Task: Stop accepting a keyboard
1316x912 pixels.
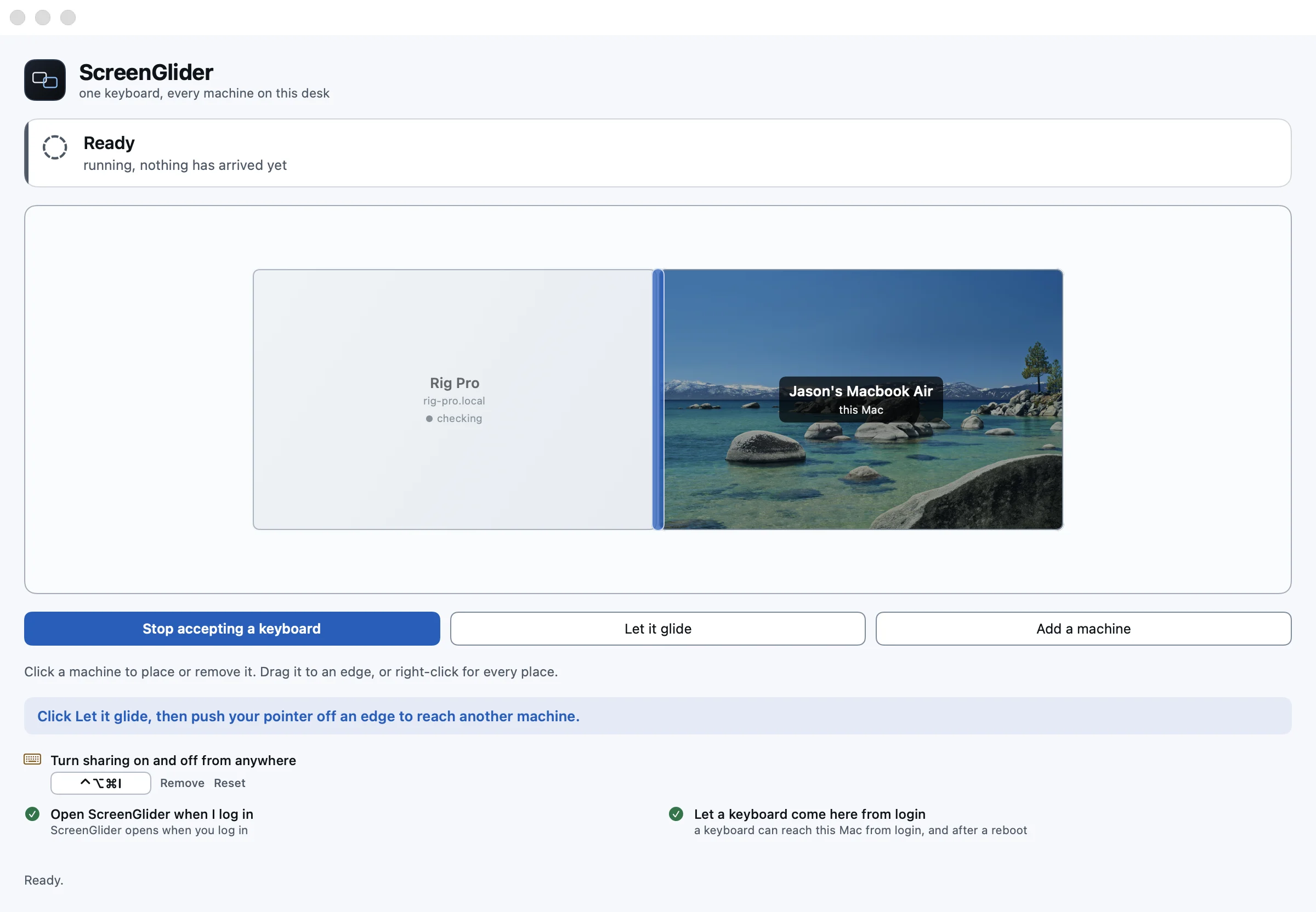Action: pos(231,629)
